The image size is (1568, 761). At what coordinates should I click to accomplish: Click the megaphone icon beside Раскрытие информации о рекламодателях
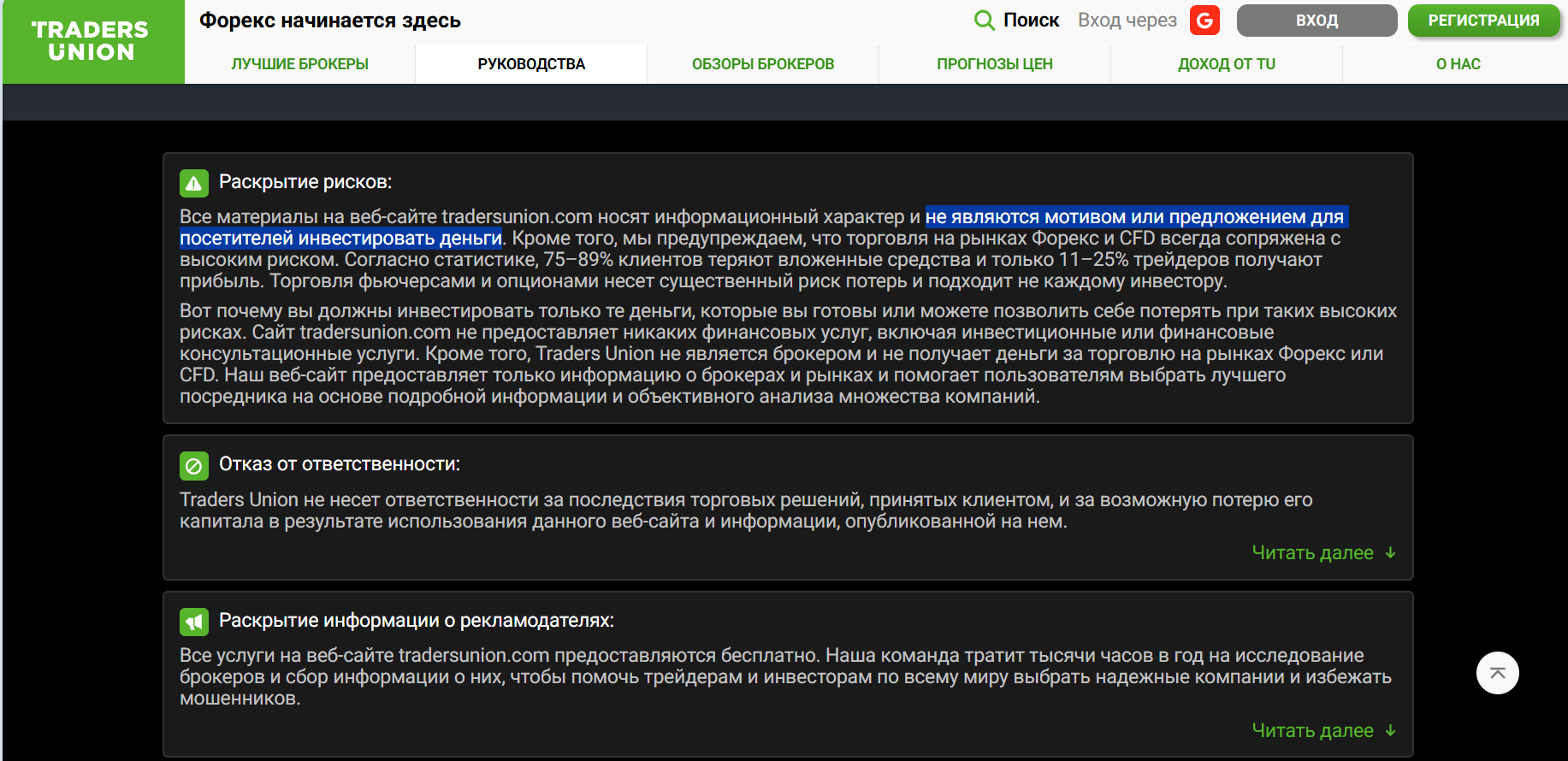(x=194, y=622)
